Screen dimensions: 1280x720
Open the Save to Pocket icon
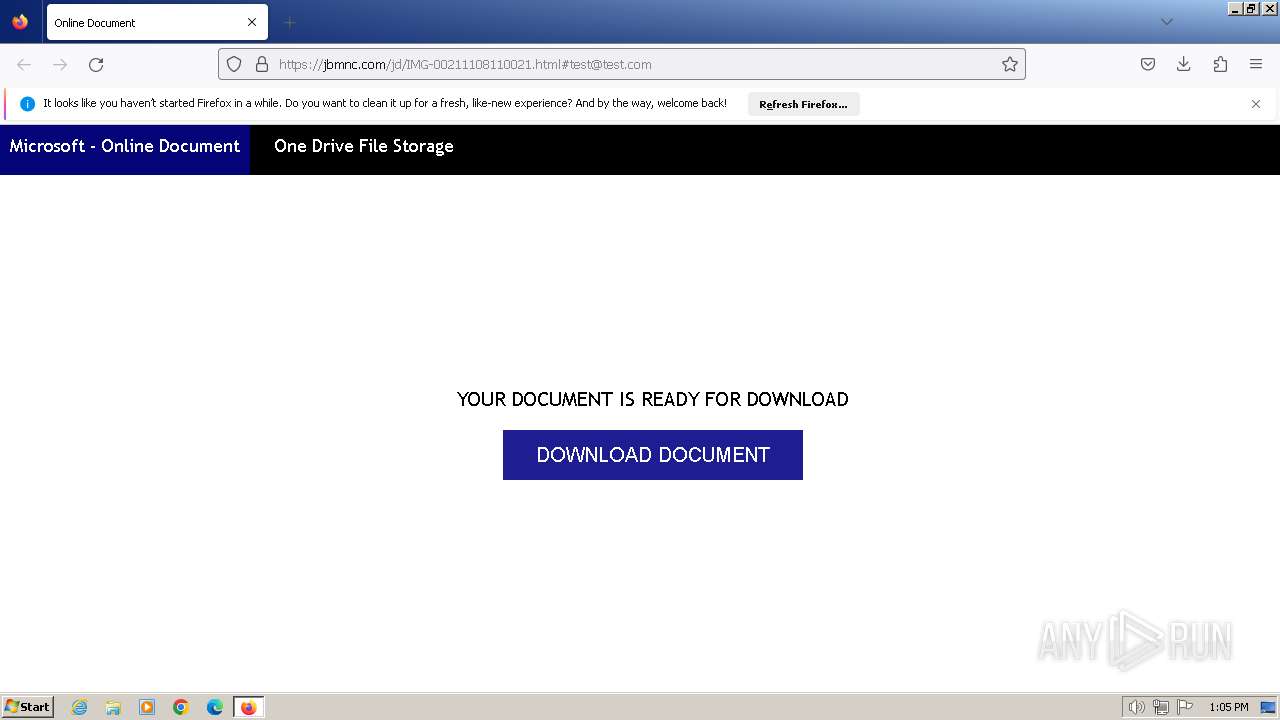pos(1148,64)
